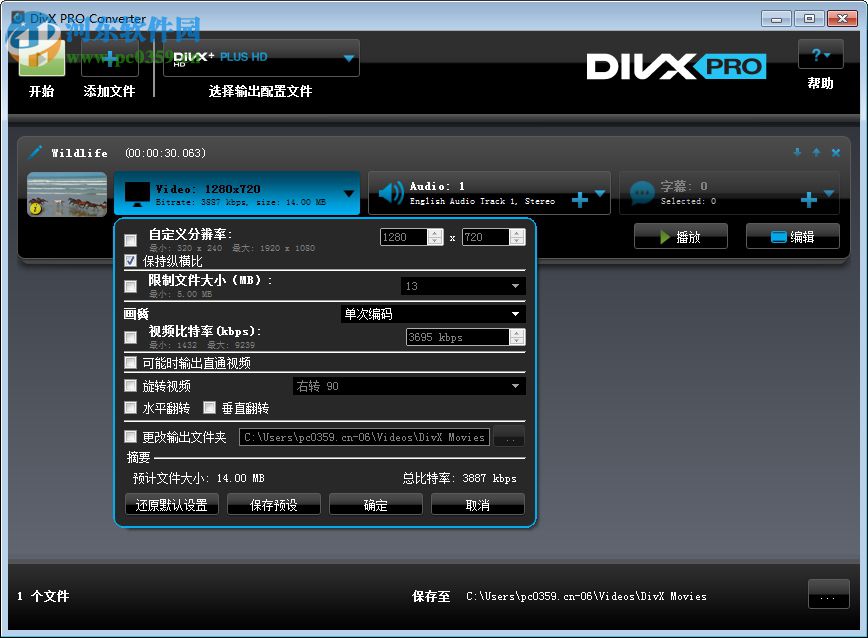Increase bitrate with the kbps up stepper
The height and width of the screenshot is (638, 868).
coord(517,332)
